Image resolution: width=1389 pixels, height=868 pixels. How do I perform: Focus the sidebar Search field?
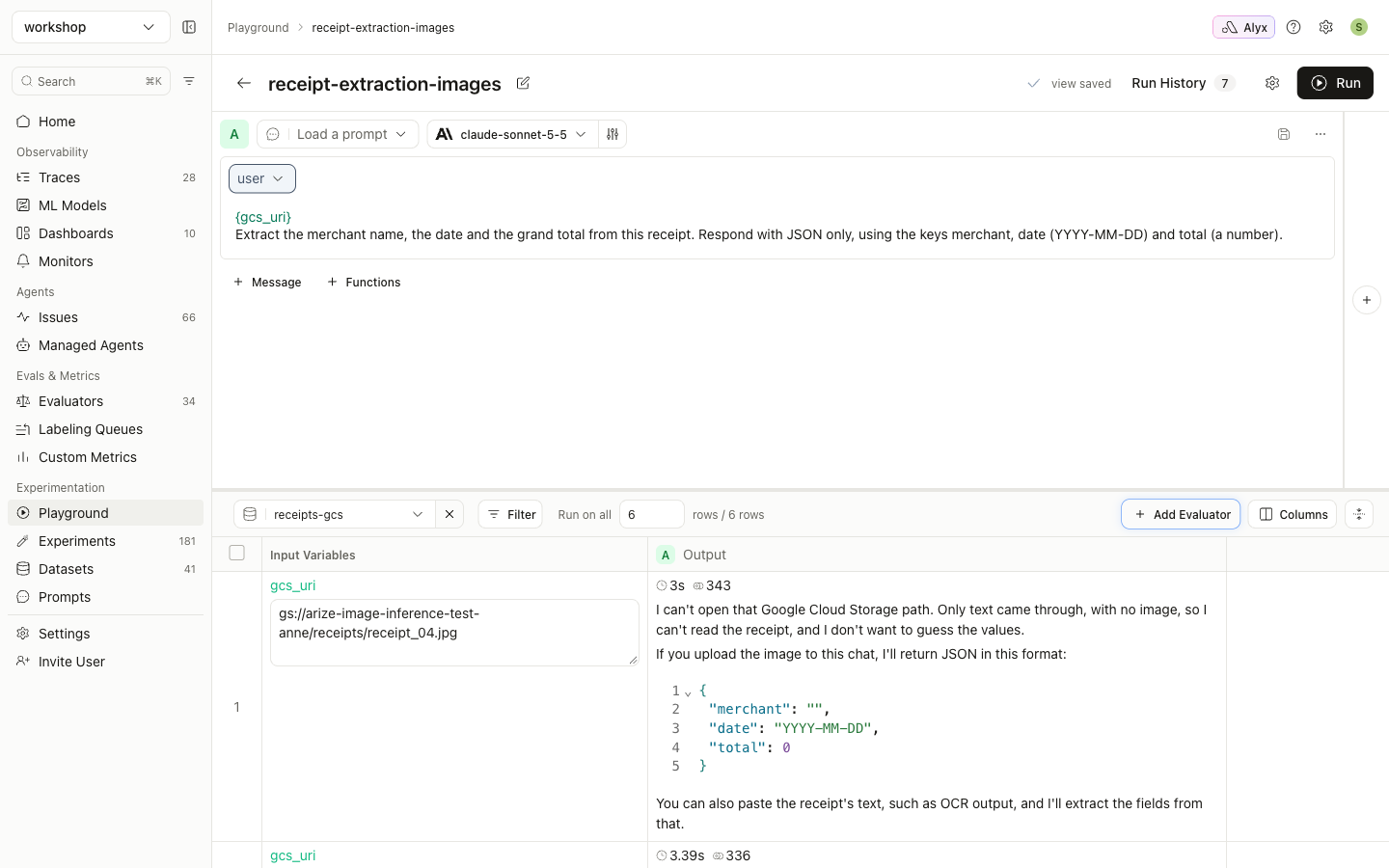91,81
